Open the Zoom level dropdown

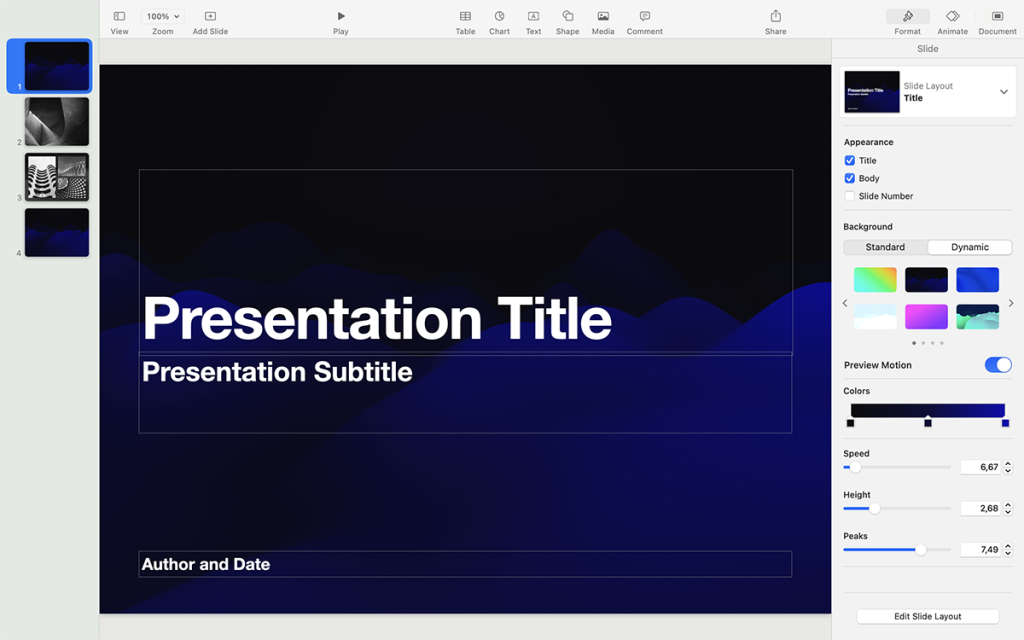pyautogui.click(x=161, y=15)
